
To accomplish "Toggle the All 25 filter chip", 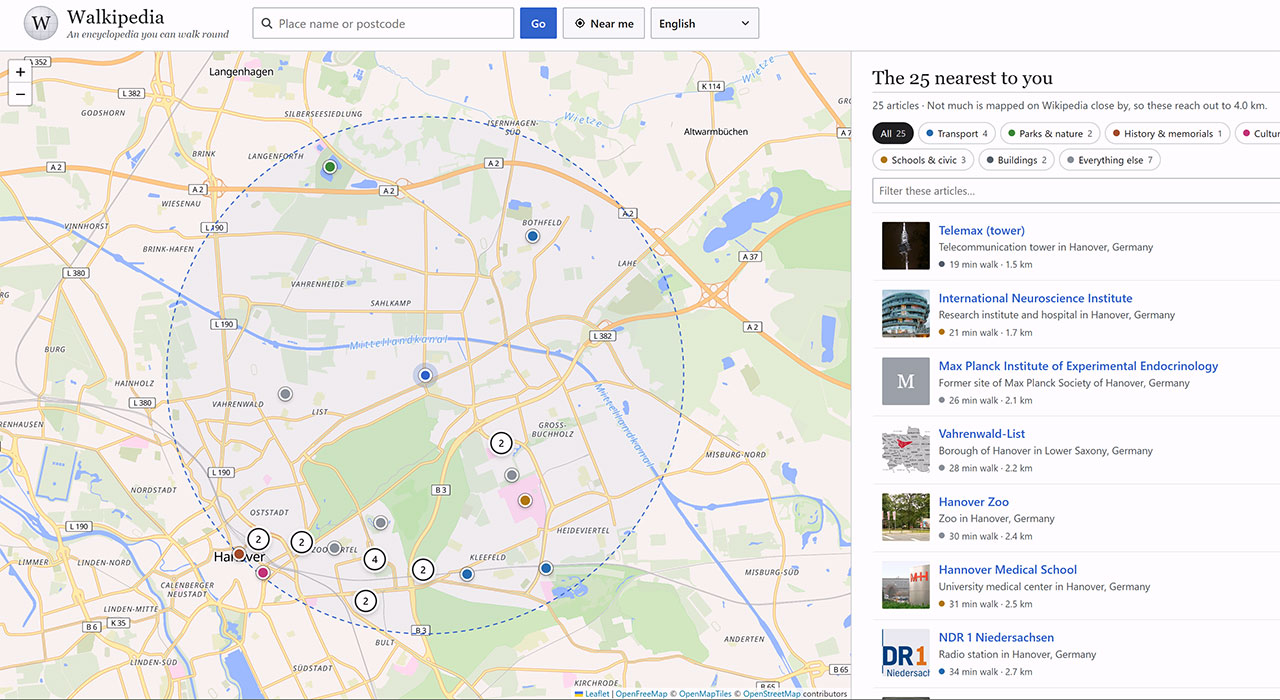I will click(893, 134).
